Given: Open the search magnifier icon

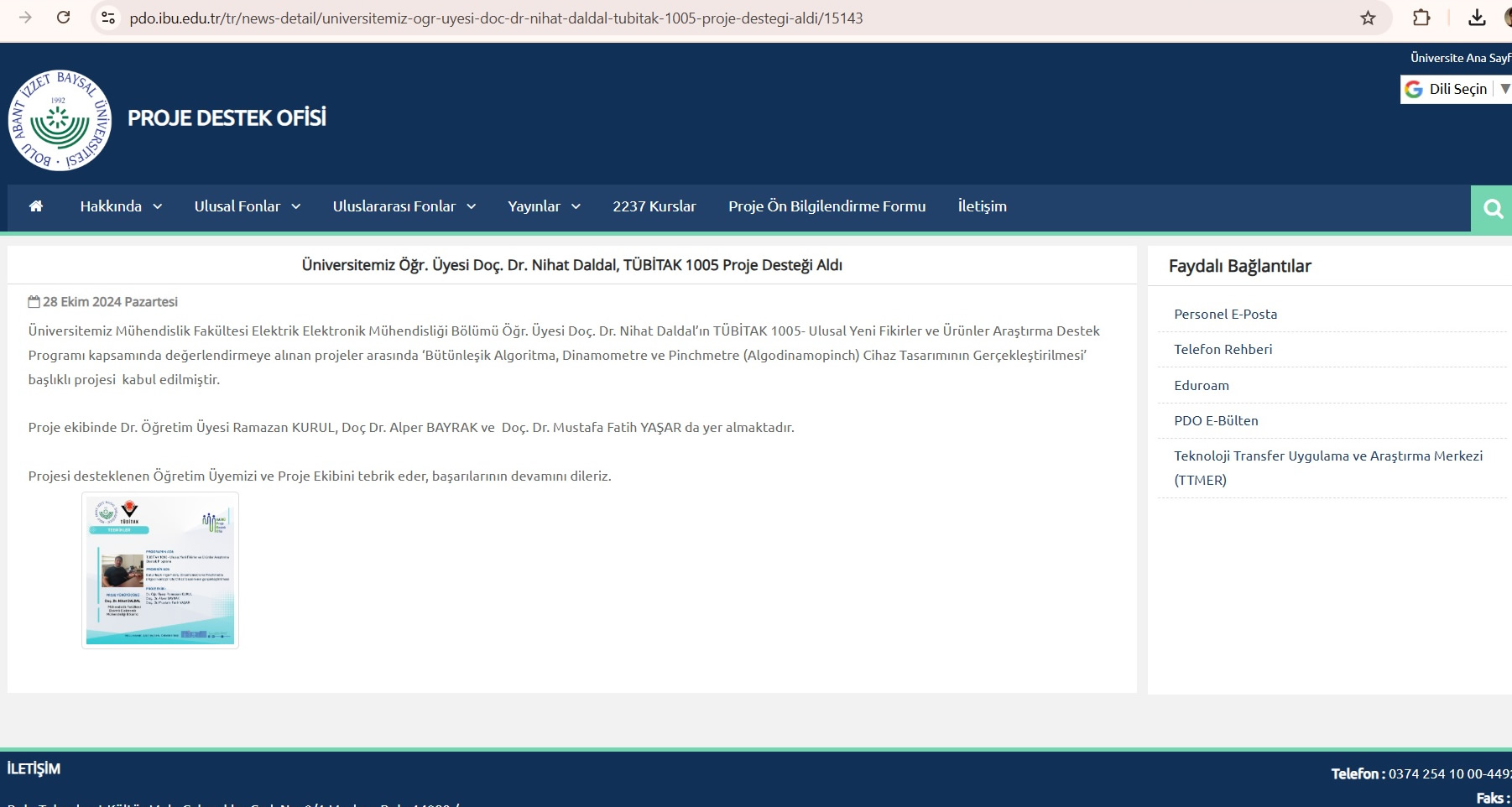Looking at the screenshot, I should point(1493,209).
